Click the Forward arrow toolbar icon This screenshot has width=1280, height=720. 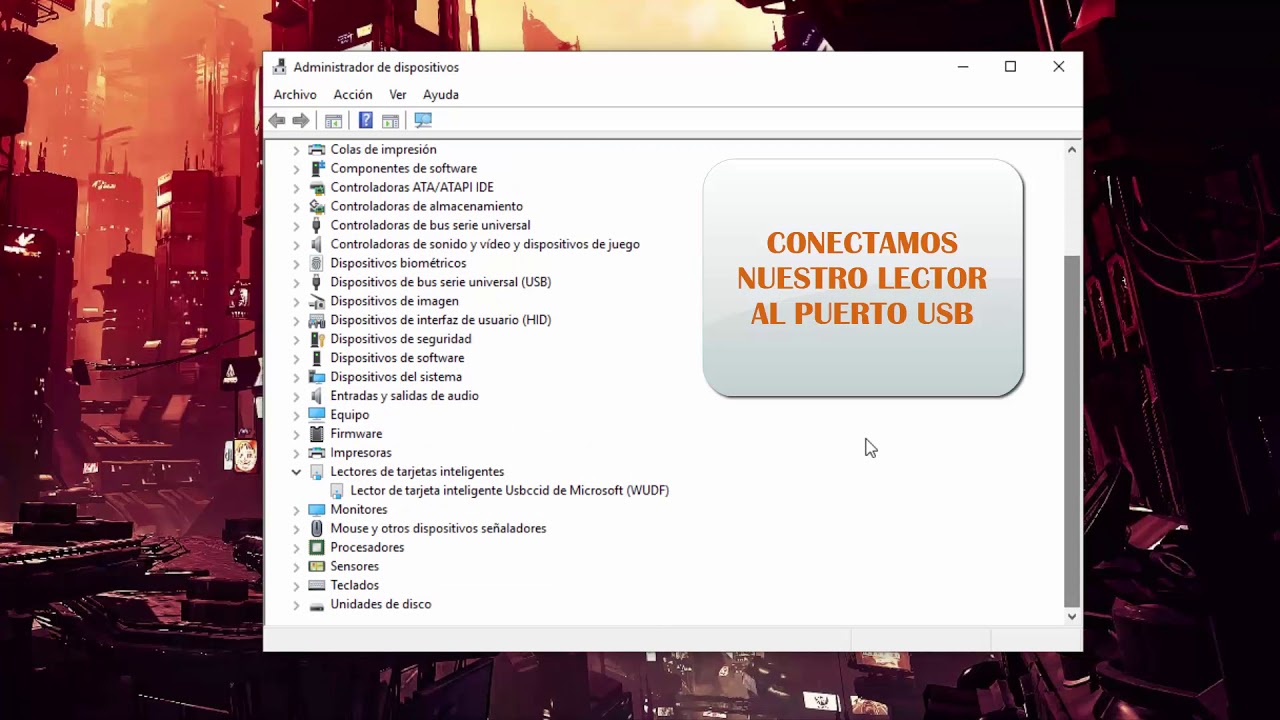(301, 120)
